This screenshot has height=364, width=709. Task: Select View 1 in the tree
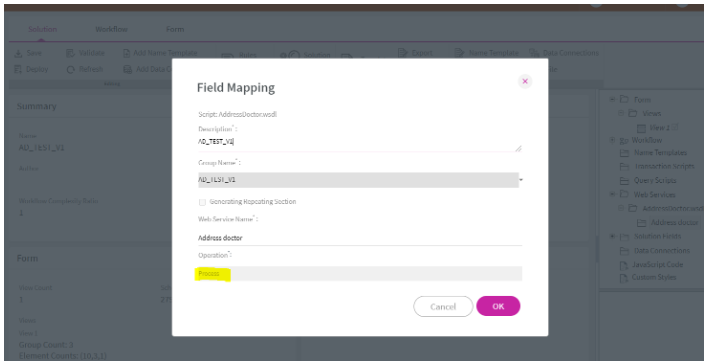[659, 128]
